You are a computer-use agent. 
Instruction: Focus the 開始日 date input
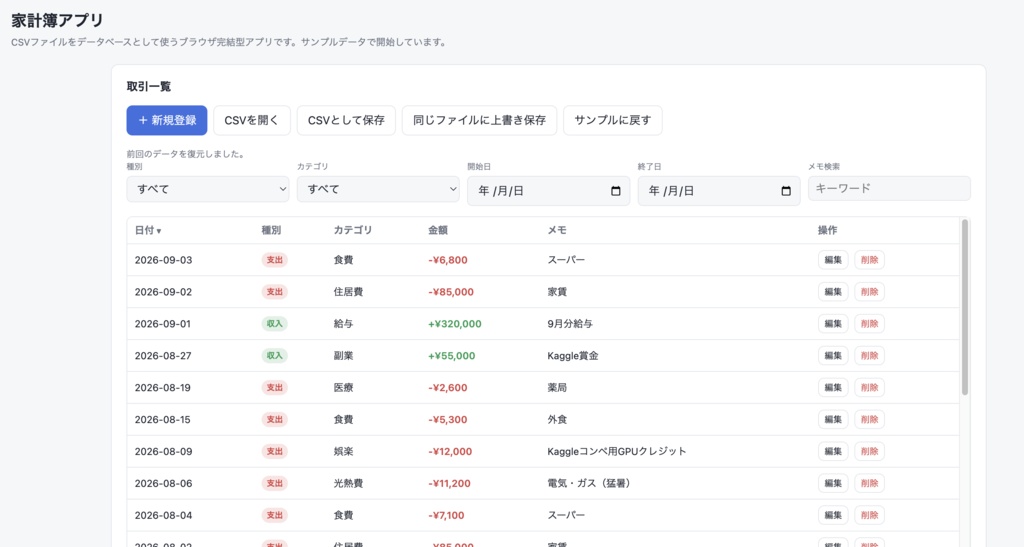549,191
